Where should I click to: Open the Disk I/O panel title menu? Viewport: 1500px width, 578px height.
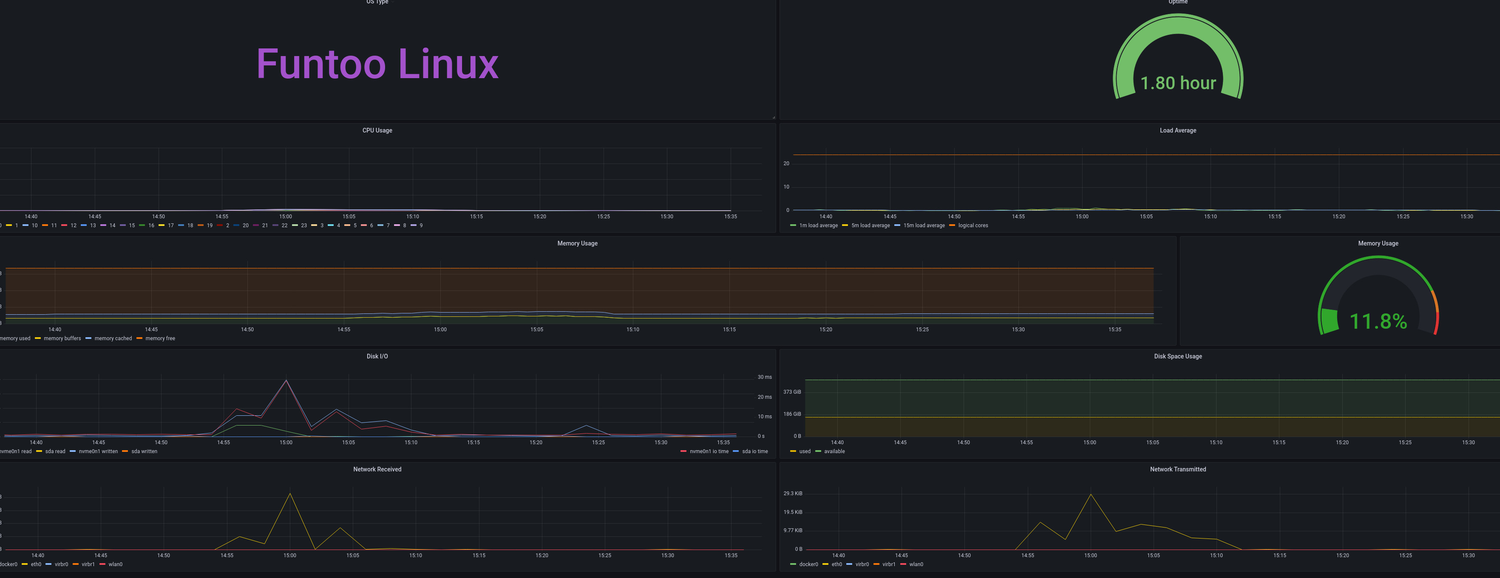(x=377, y=356)
